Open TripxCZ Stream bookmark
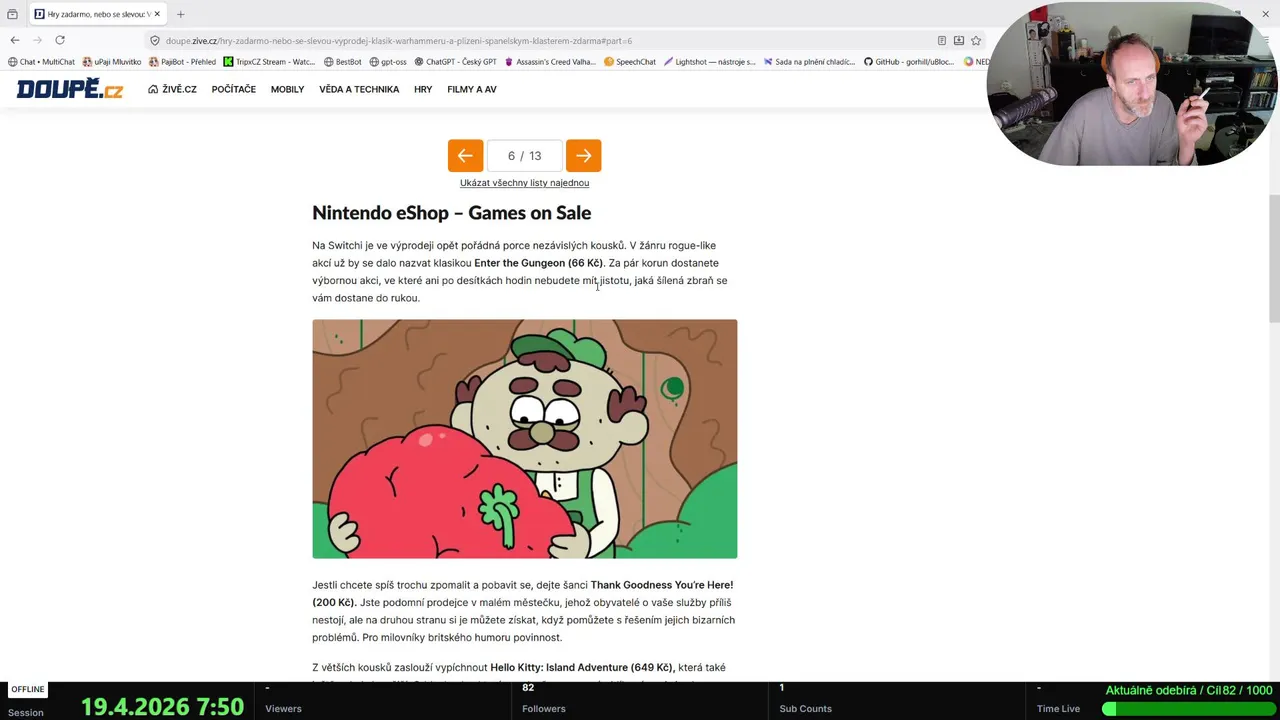 click(269, 62)
